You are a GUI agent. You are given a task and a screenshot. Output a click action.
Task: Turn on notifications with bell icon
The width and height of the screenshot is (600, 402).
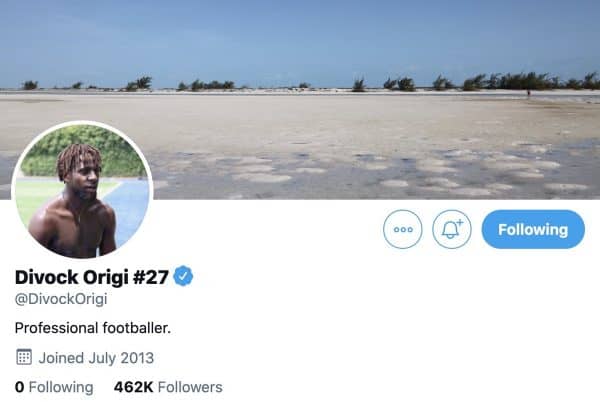click(x=452, y=229)
